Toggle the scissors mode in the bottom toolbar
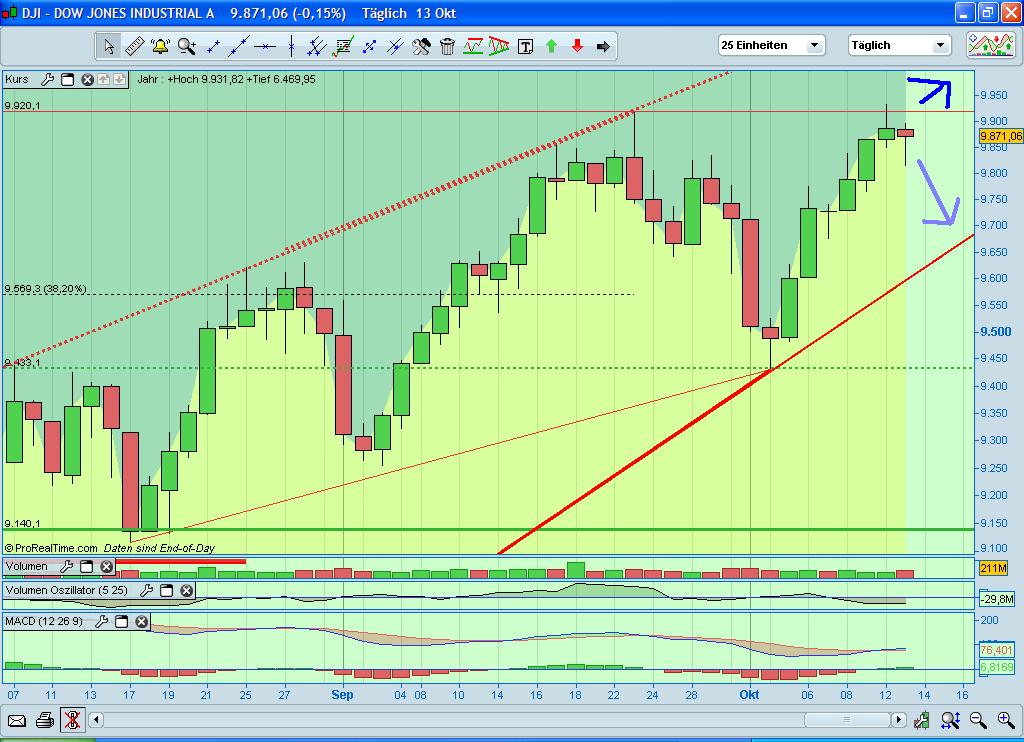The image size is (1024, 742). click(72, 719)
